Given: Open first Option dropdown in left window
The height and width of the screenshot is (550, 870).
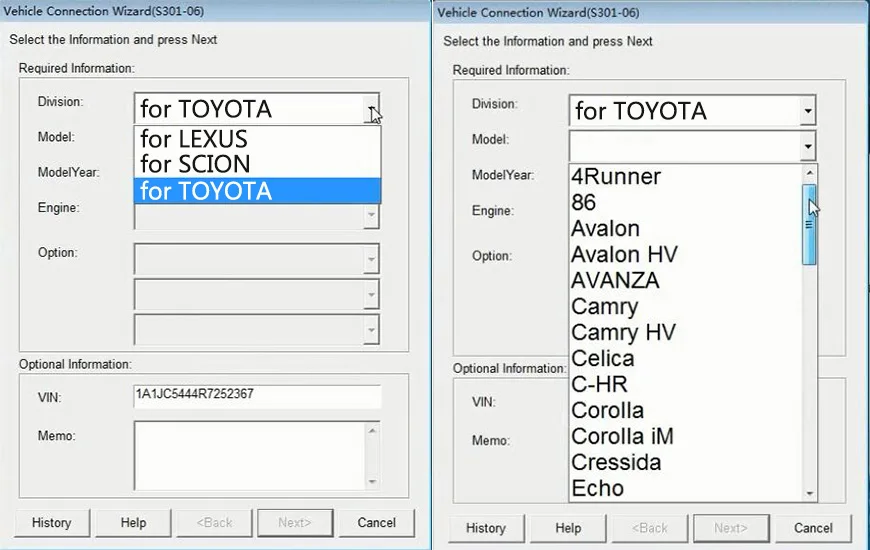Looking at the screenshot, I should point(371,259).
